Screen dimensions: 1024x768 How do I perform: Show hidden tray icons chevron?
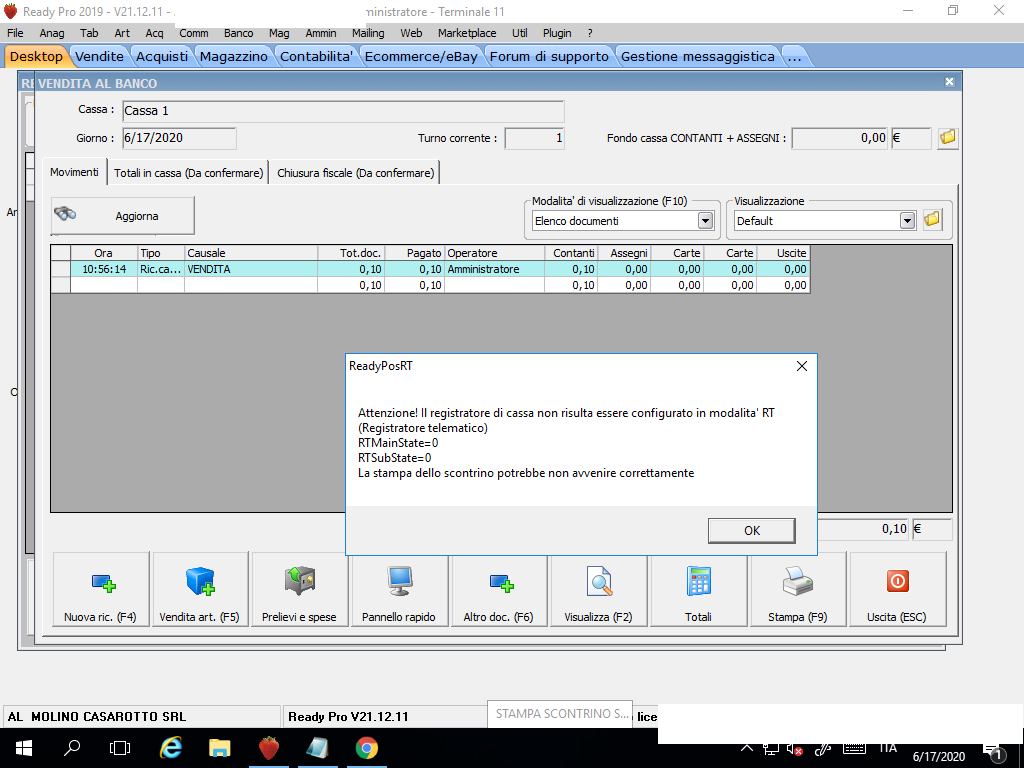click(x=746, y=748)
